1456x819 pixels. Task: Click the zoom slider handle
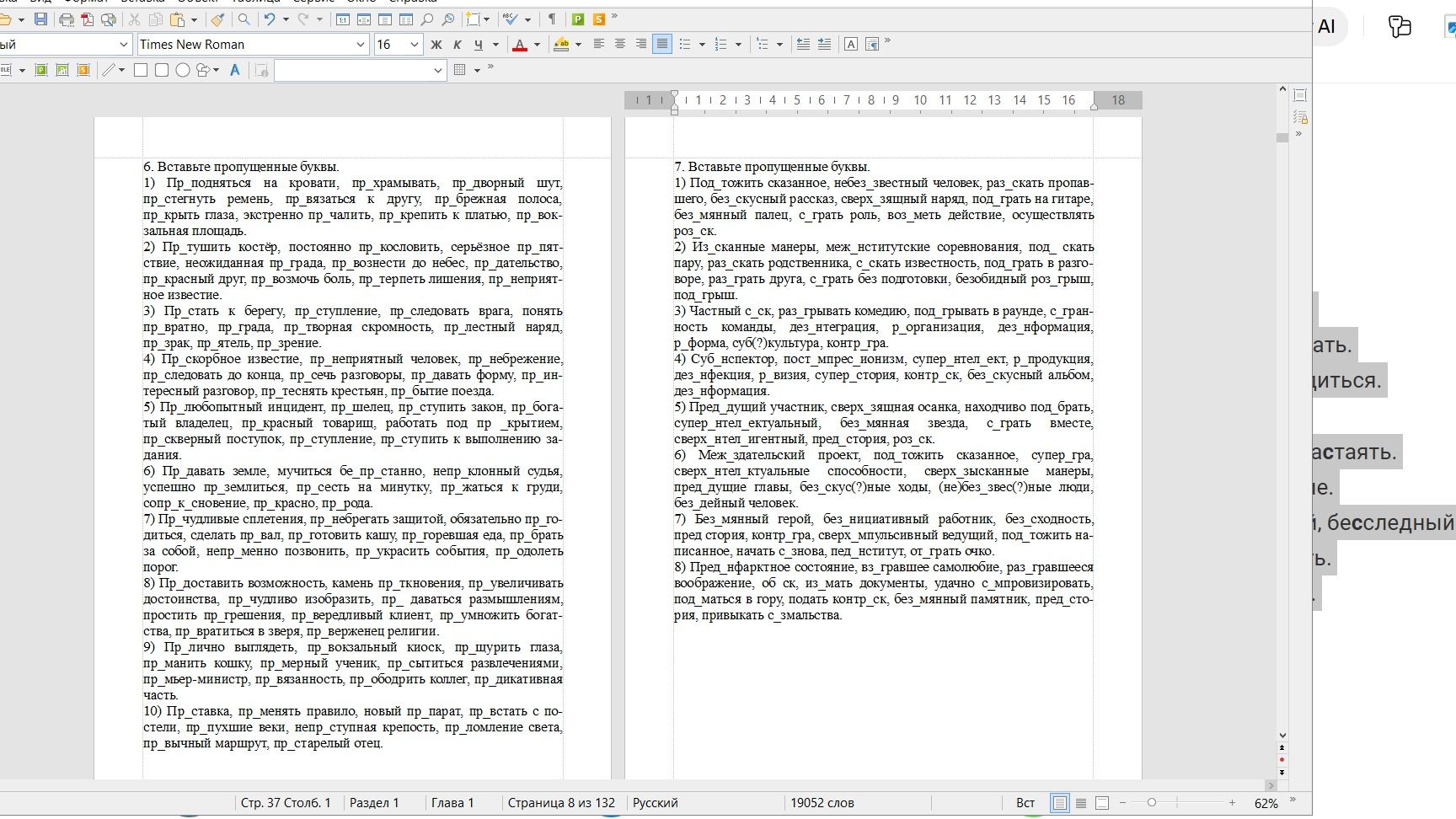click(1152, 803)
